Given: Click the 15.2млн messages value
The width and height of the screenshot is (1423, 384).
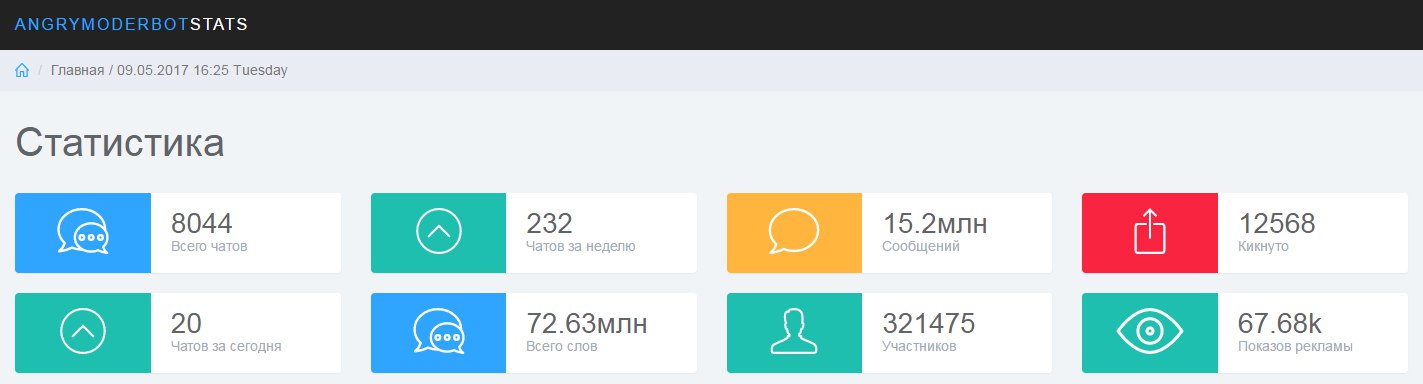Looking at the screenshot, I should pyautogui.click(x=935, y=224).
